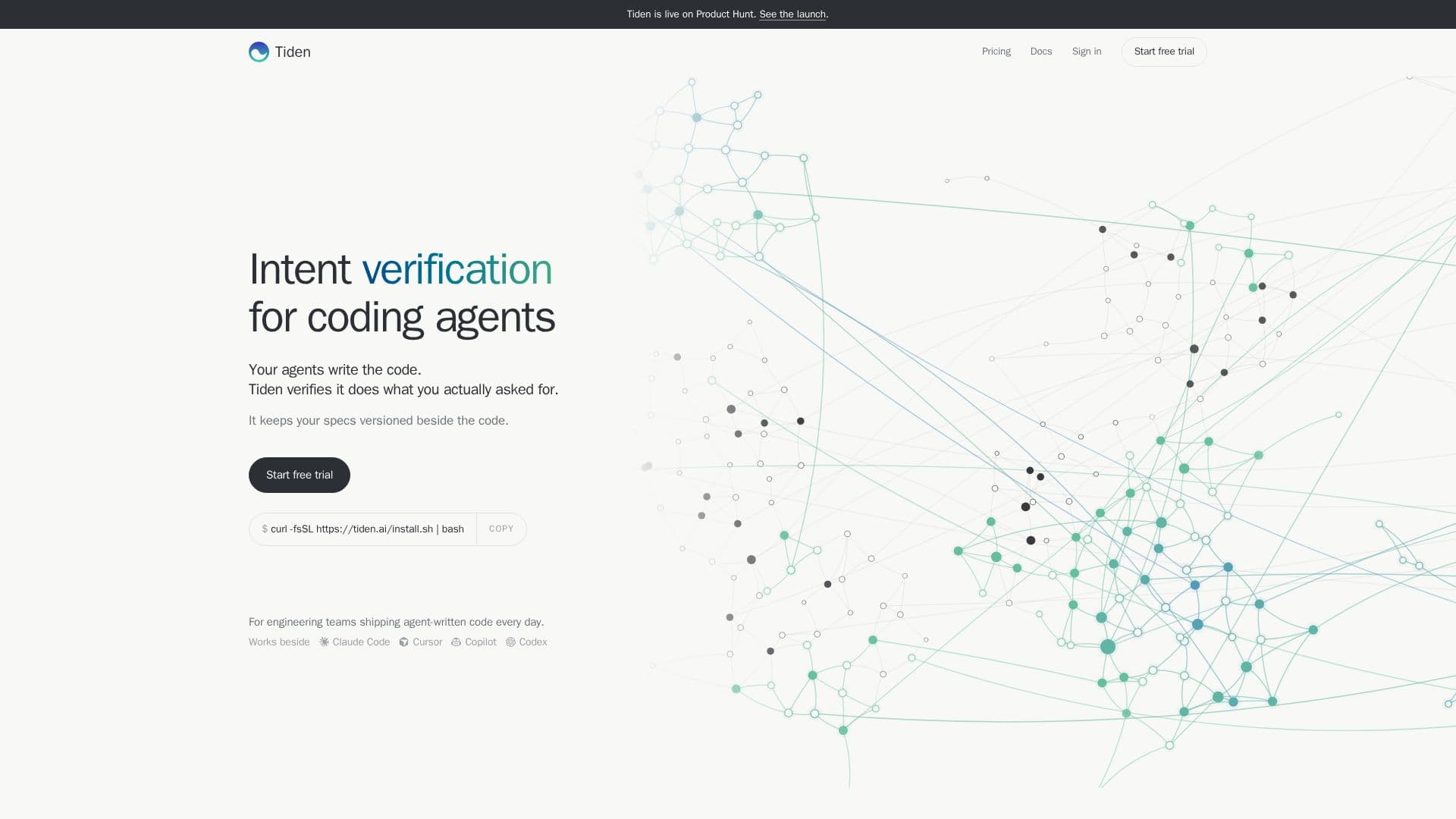Click the Copilot icon
The width and height of the screenshot is (1456, 819).
point(457,642)
